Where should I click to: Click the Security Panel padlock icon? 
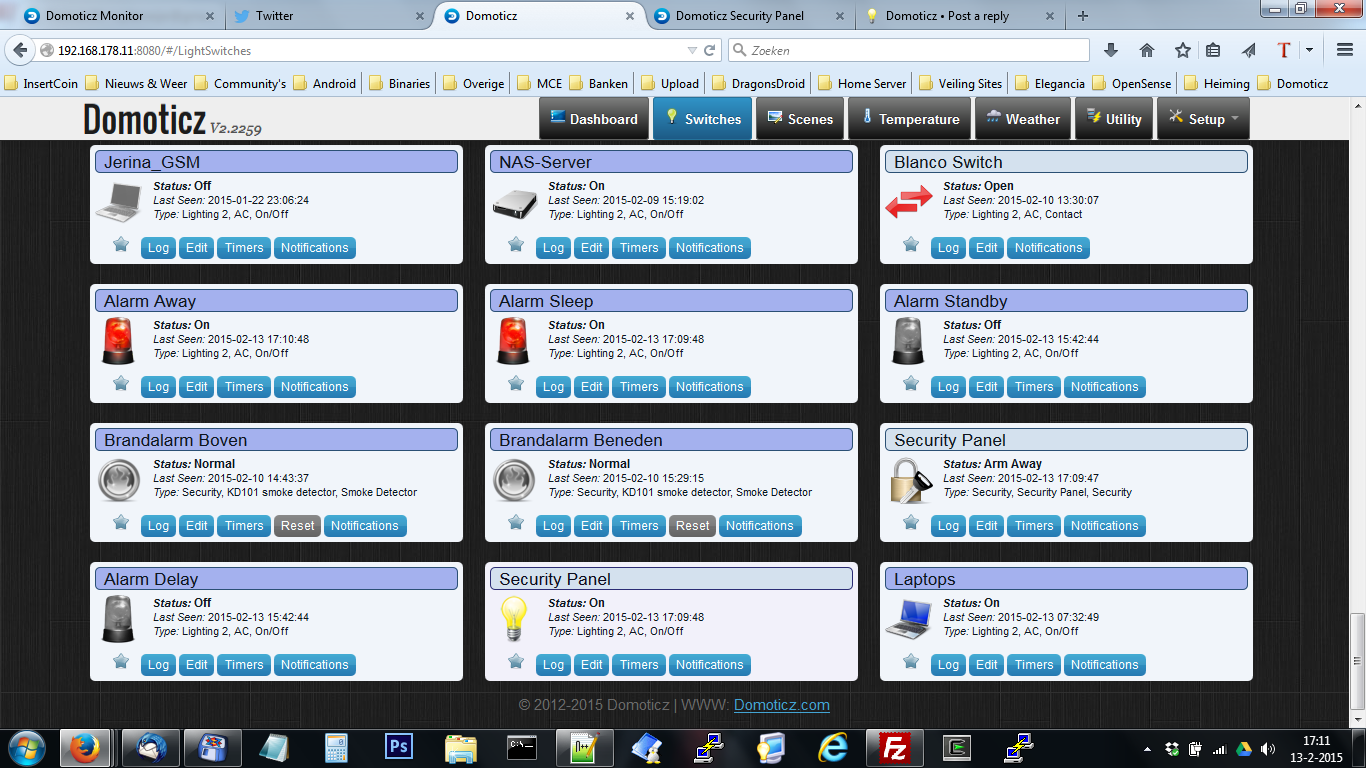[x=910, y=480]
